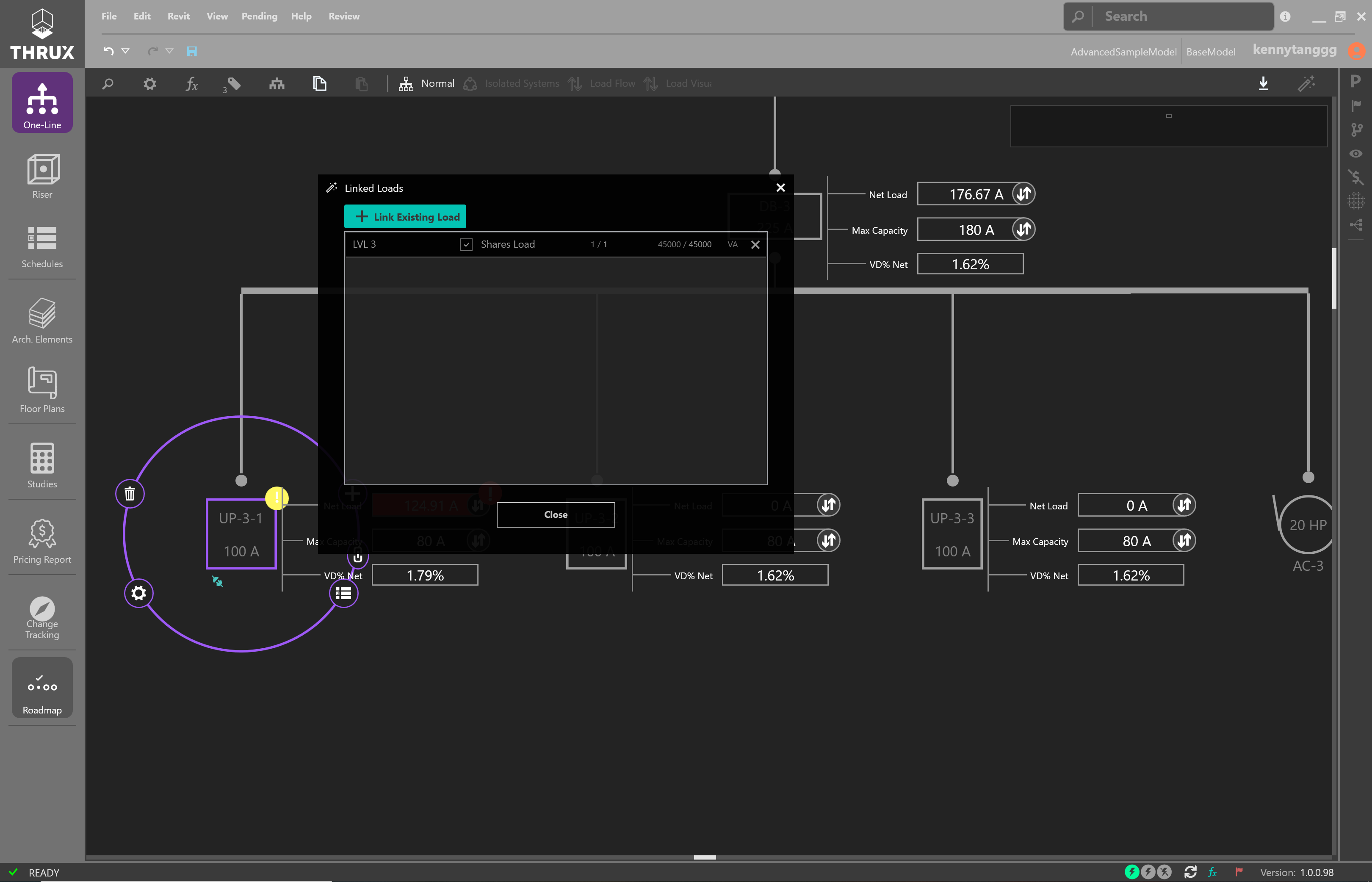Open the Roadmap panel

[42, 688]
